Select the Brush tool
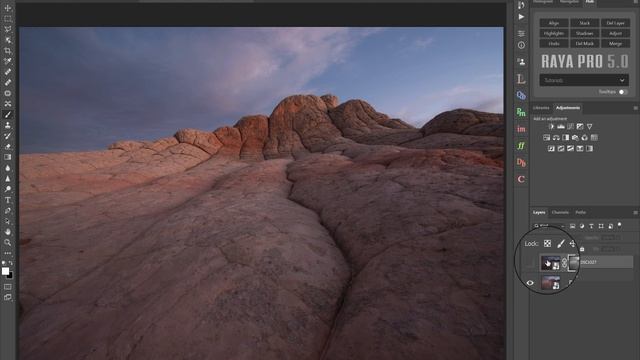 (8, 114)
